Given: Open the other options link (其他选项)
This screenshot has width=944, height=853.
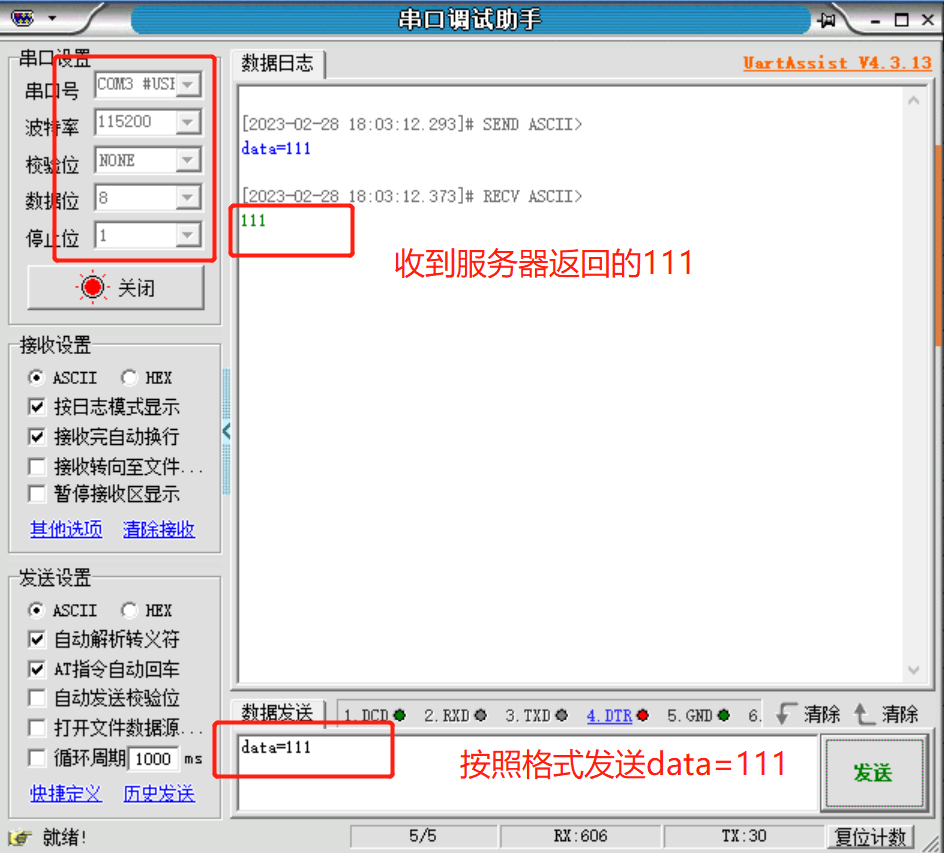Looking at the screenshot, I should (x=66, y=529).
